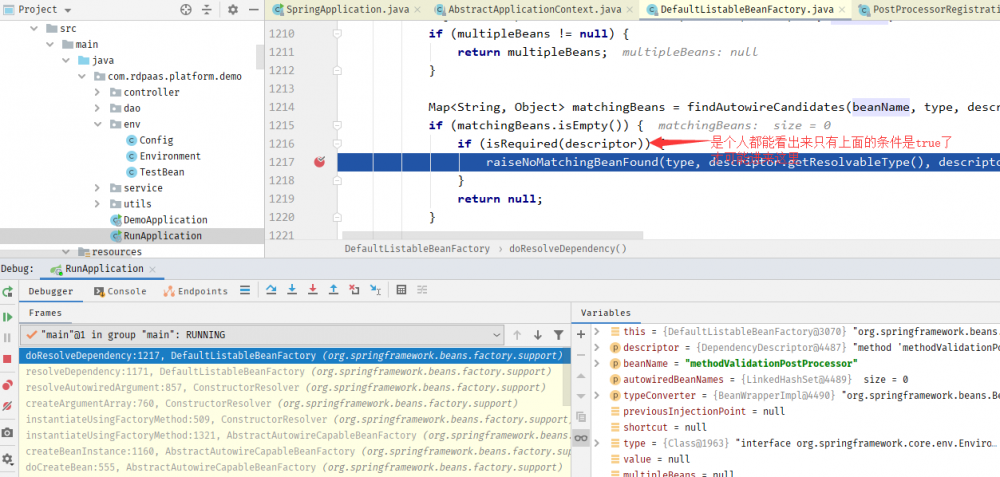The height and width of the screenshot is (477, 1000).
Task: Open thread selector "main"@1 dropdown
Action: pos(263,335)
